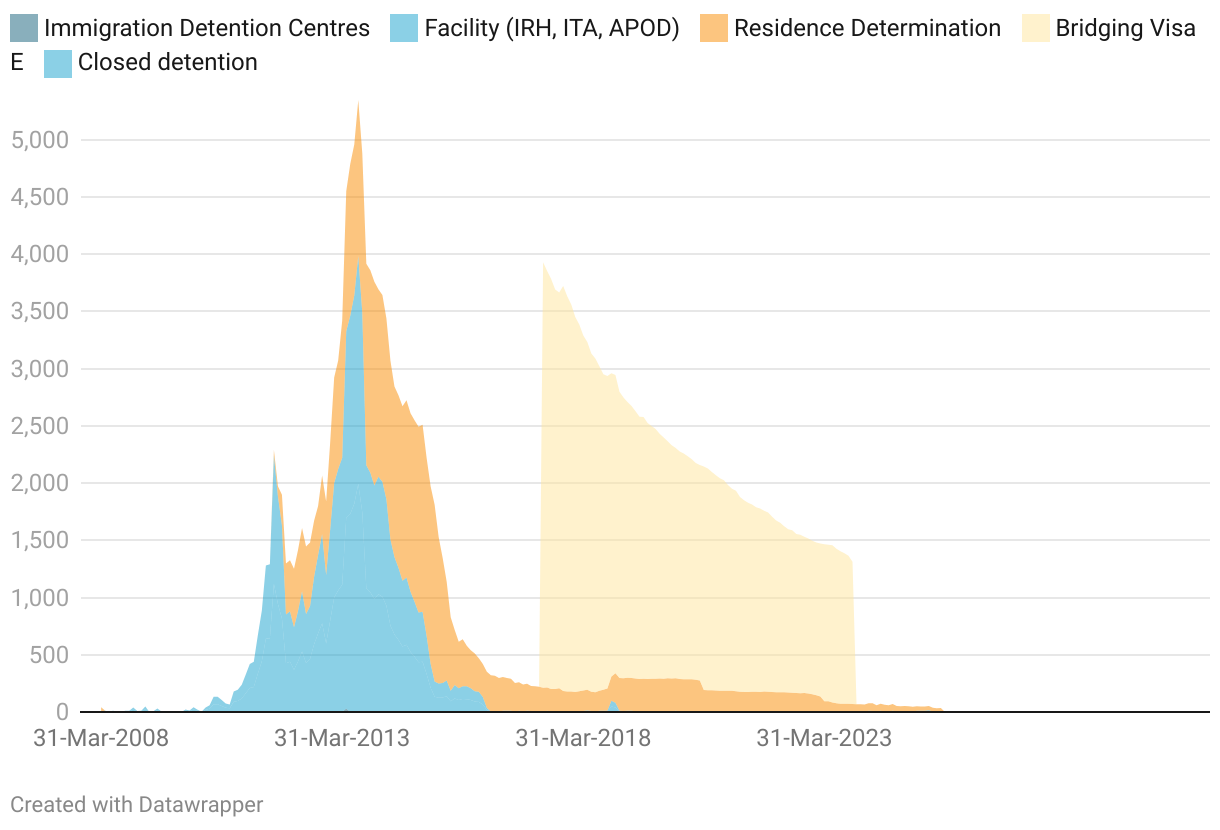
Task: Click the 5,000 y-axis label
Action: pyautogui.click(x=39, y=140)
